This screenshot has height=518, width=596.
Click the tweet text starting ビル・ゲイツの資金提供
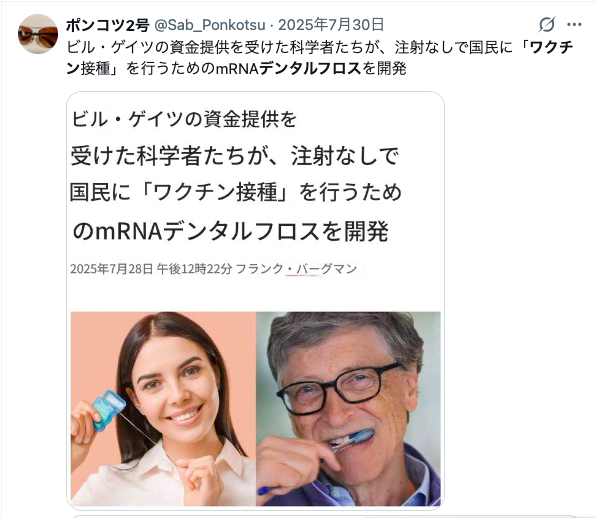click(320, 58)
